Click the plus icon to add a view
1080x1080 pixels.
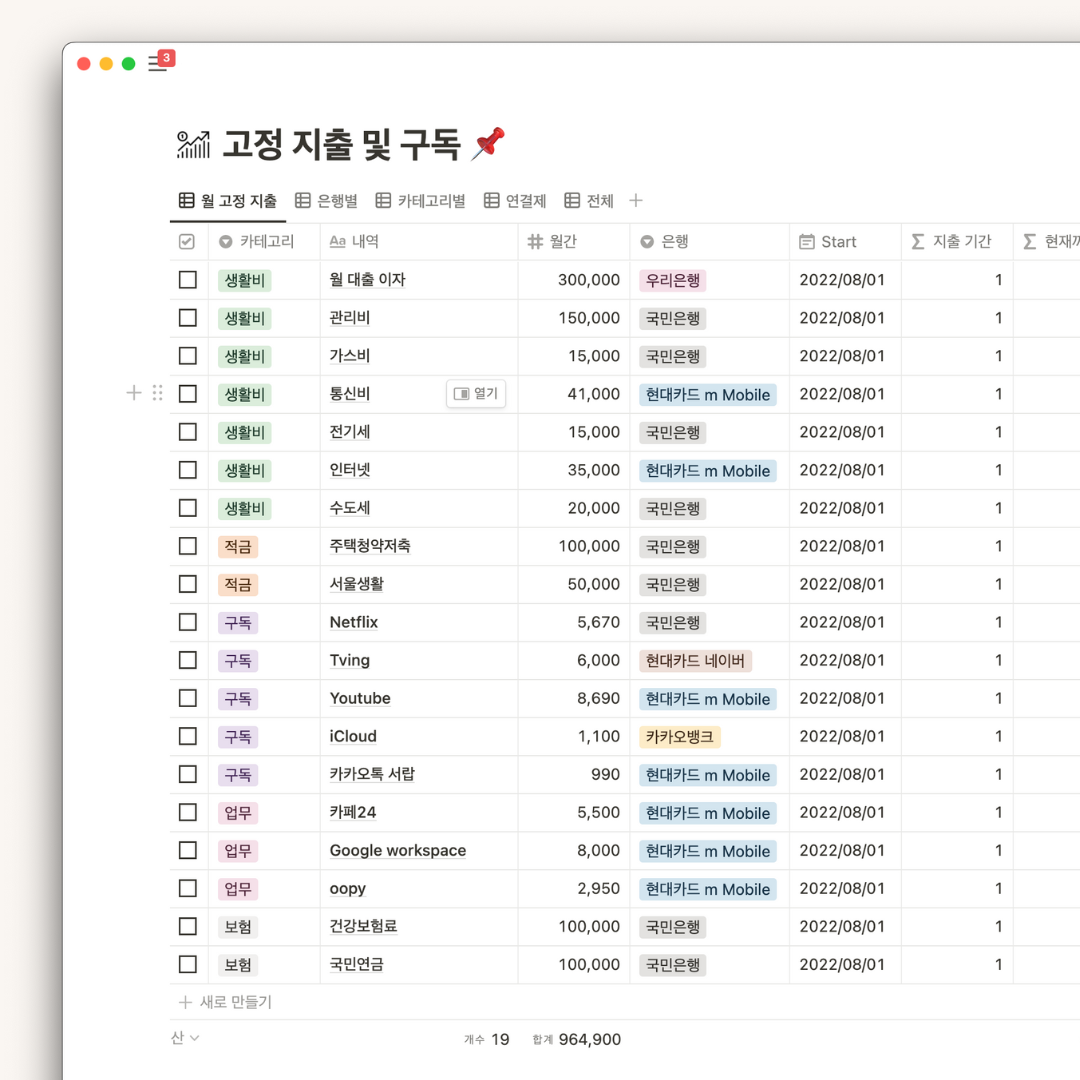tap(636, 201)
